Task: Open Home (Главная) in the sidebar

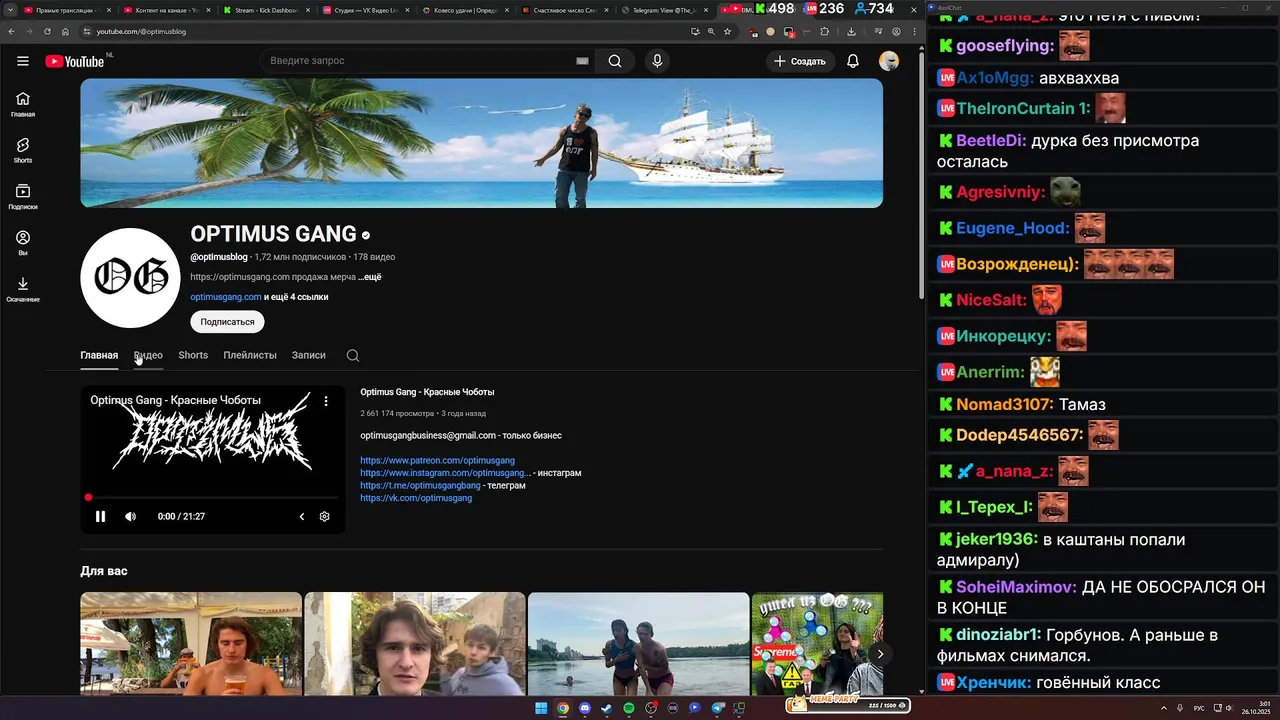Action: 23,105
